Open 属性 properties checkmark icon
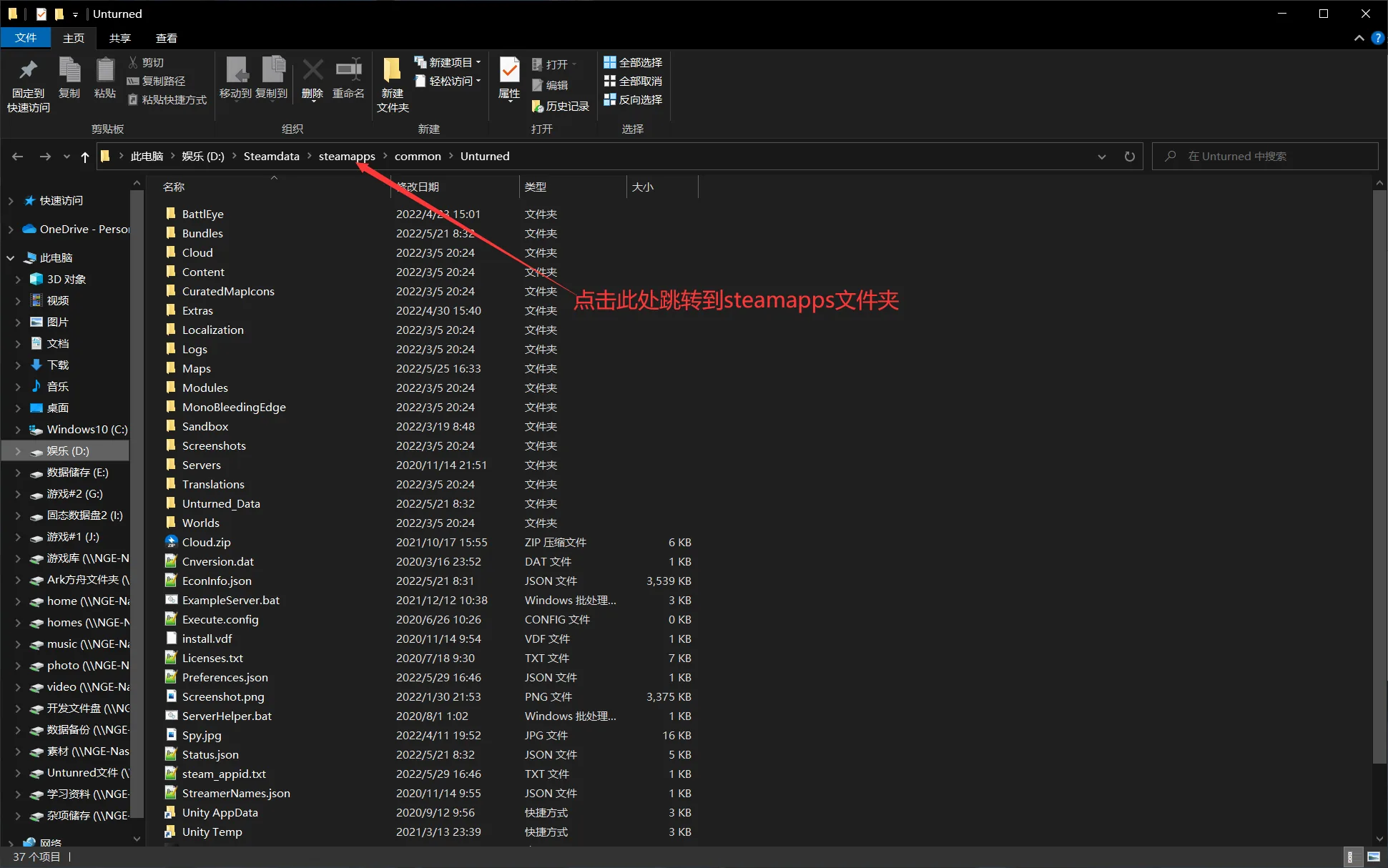The image size is (1388, 868). pyautogui.click(x=509, y=71)
